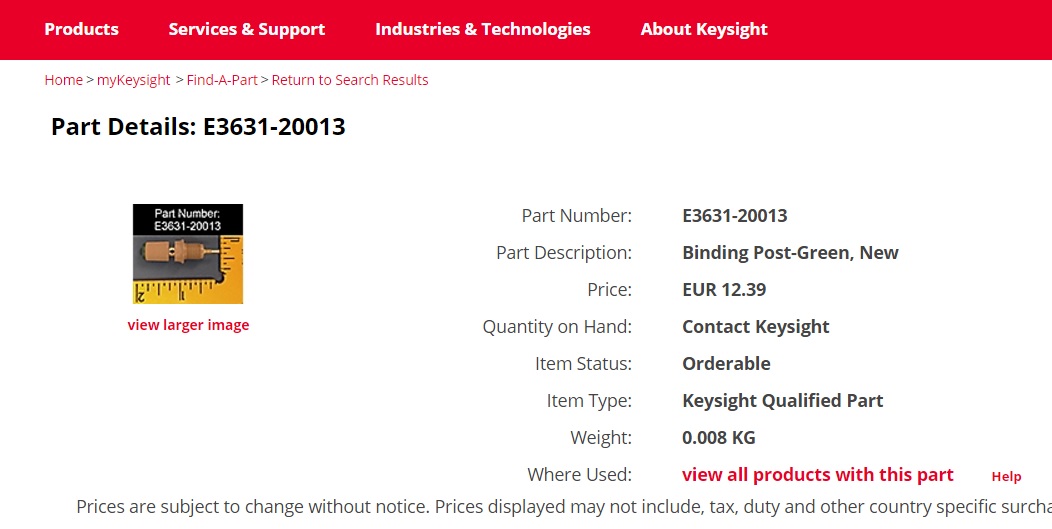Open the Services & Support menu
This screenshot has width=1052, height=529.
246,30
